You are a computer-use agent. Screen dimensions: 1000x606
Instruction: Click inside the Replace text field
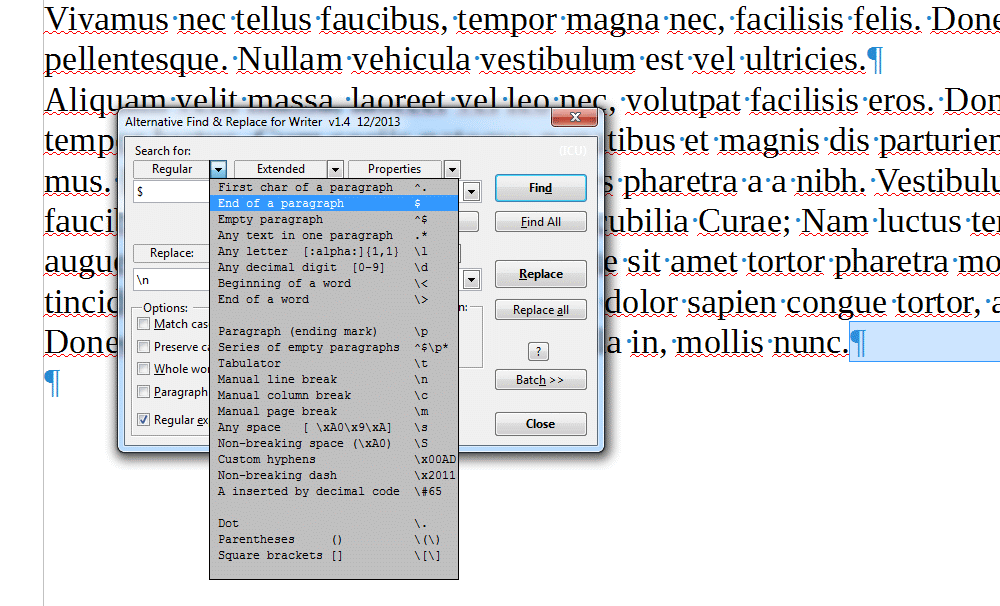(x=170, y=280)
